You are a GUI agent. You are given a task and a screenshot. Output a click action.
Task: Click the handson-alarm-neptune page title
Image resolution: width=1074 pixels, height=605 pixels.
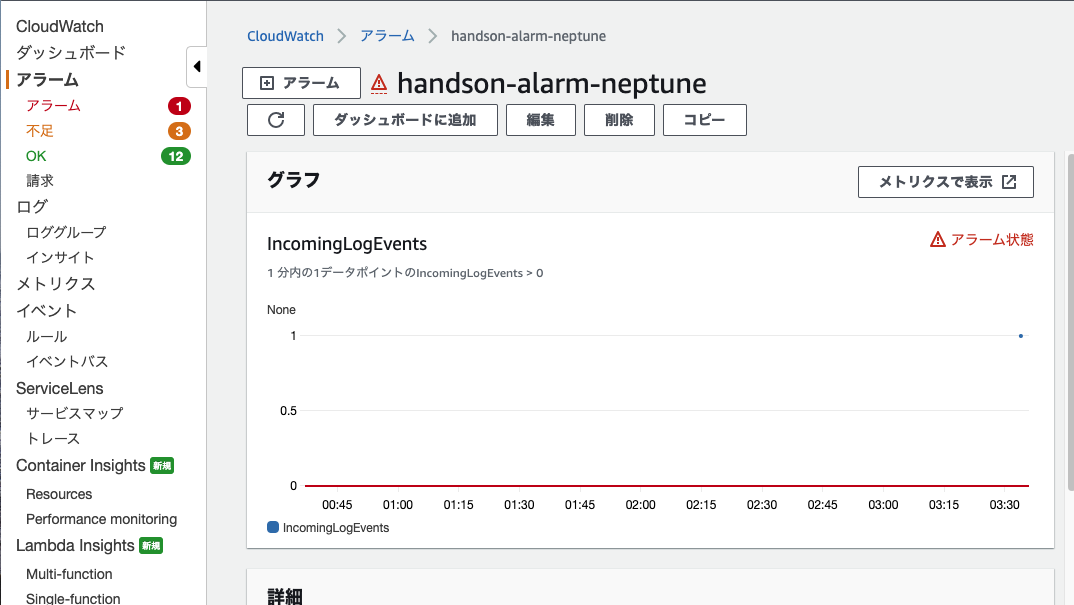tap(552, 84)
